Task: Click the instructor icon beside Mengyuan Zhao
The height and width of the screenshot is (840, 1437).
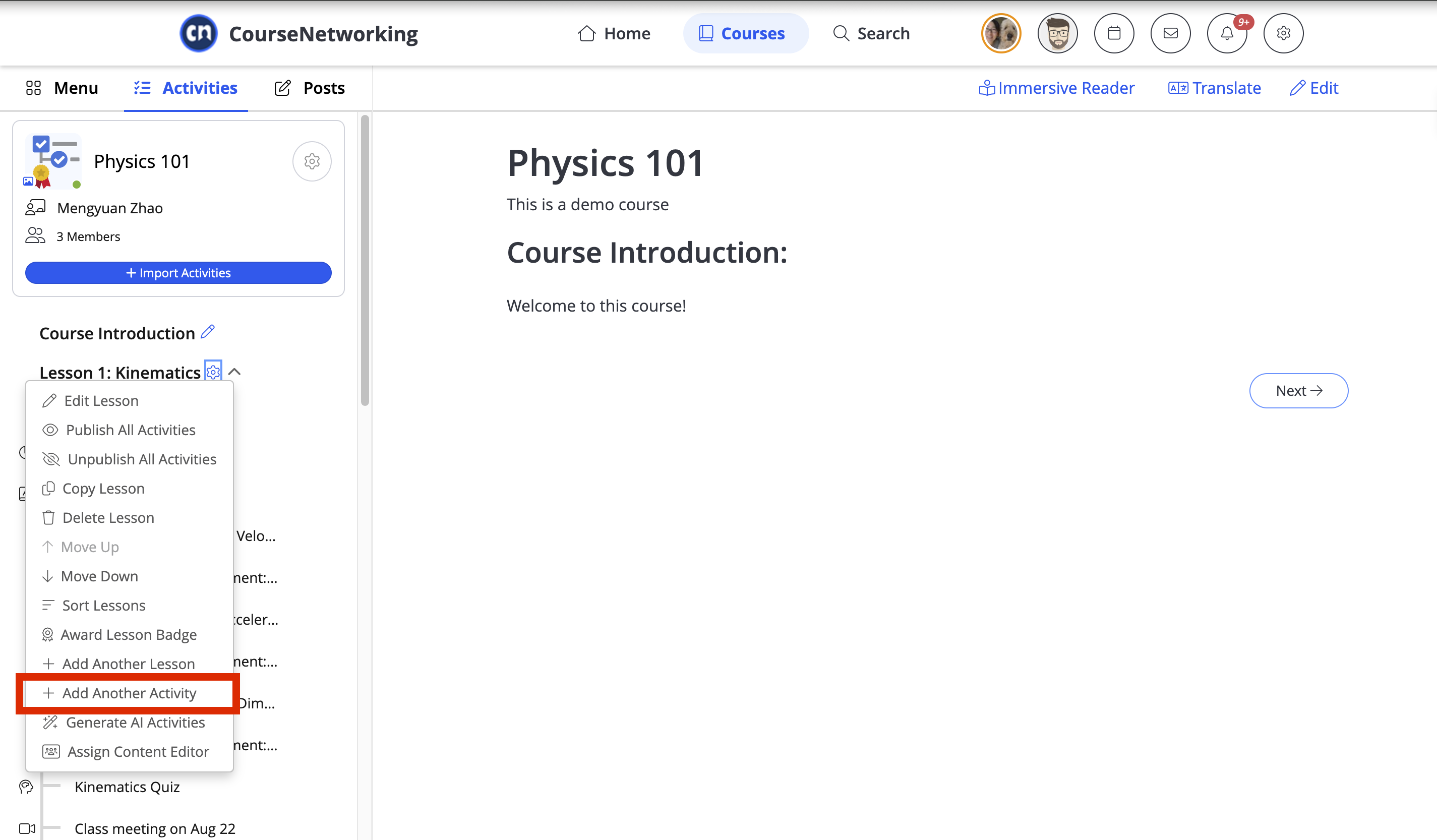Action: 35,207
